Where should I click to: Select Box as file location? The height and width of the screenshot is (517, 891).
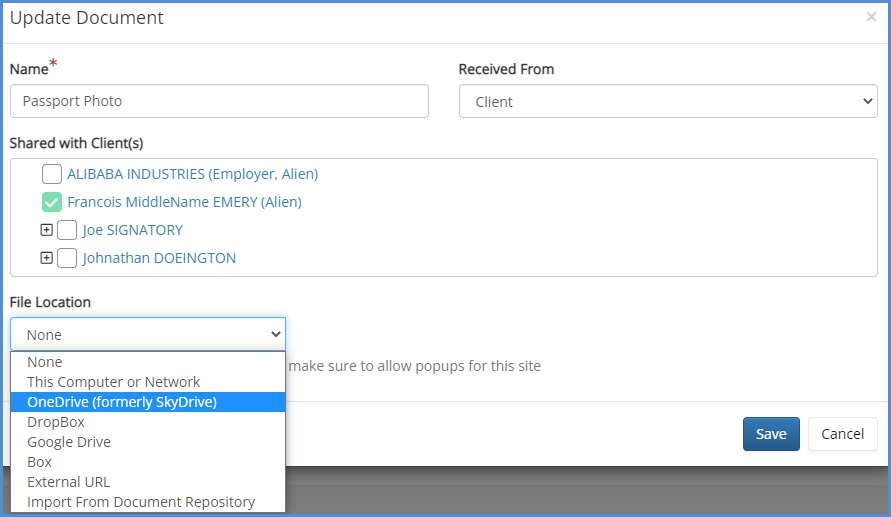[39, 462]
